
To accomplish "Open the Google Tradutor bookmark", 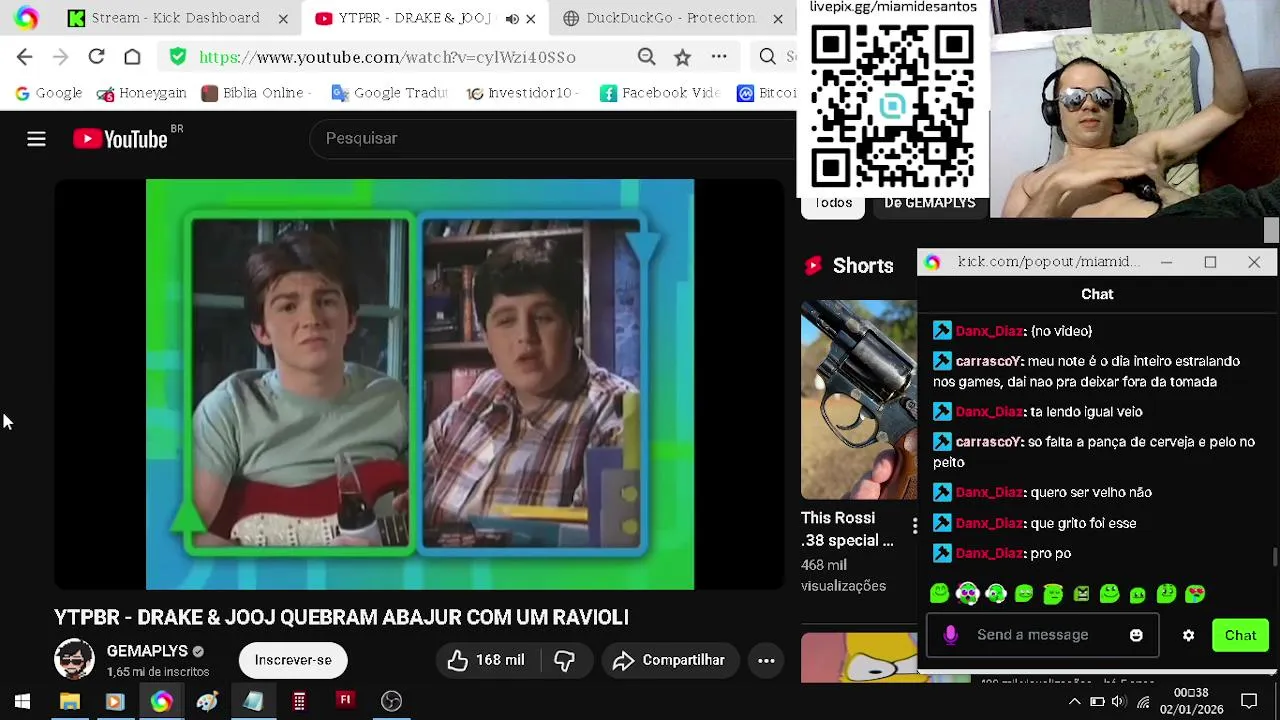I will (389, 93).
